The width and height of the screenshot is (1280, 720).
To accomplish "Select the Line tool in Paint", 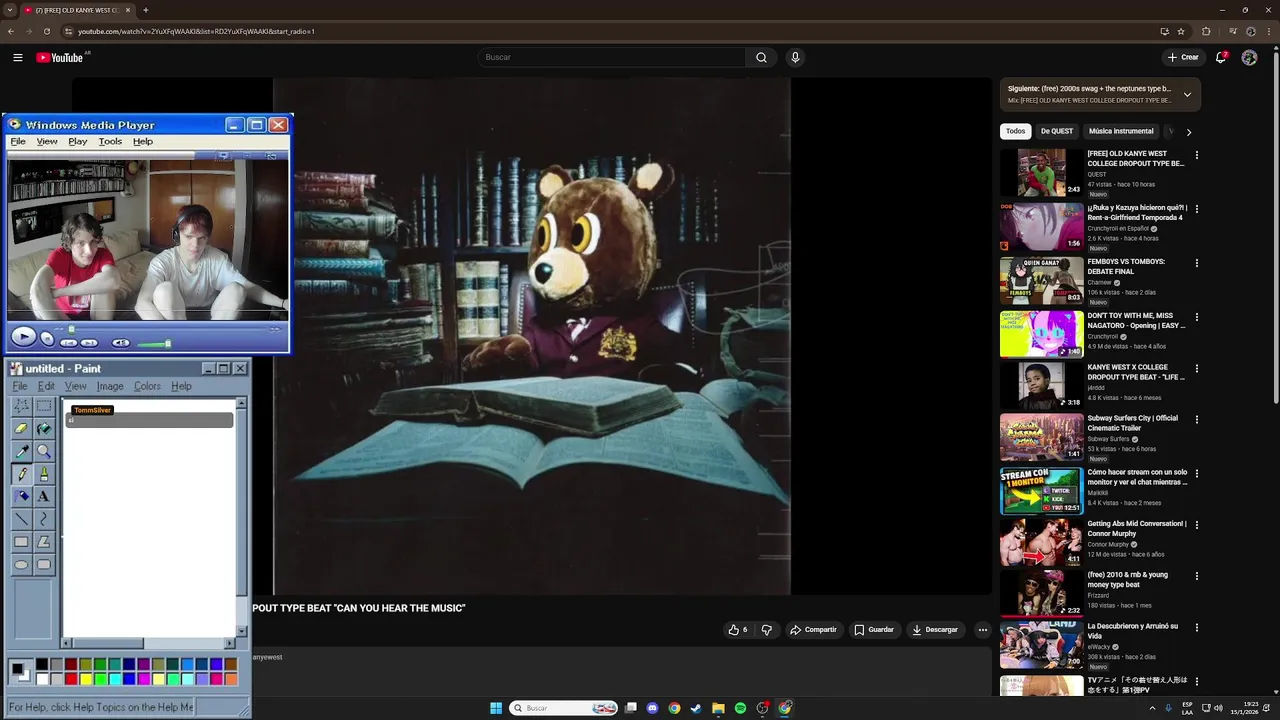I will (21, 519).
